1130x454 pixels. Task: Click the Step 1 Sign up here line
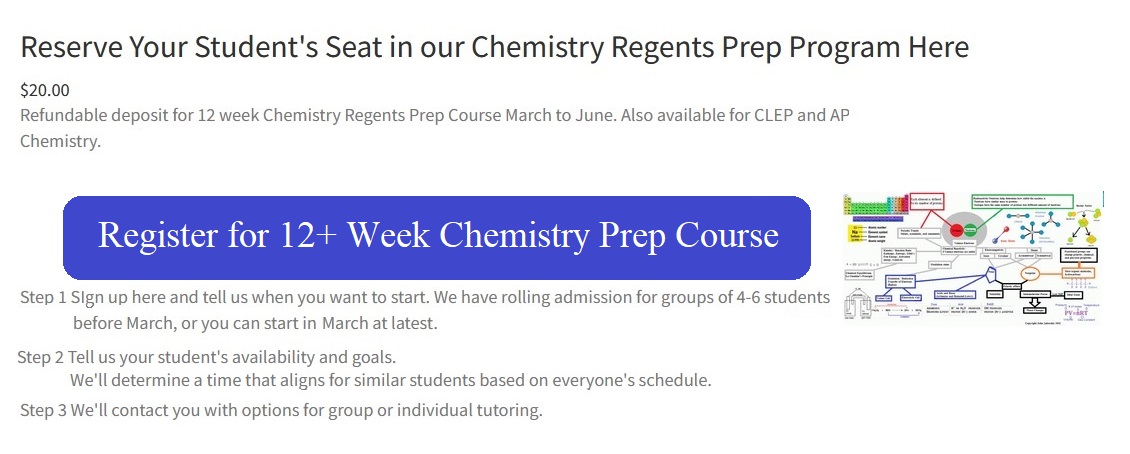coord(425,297)
